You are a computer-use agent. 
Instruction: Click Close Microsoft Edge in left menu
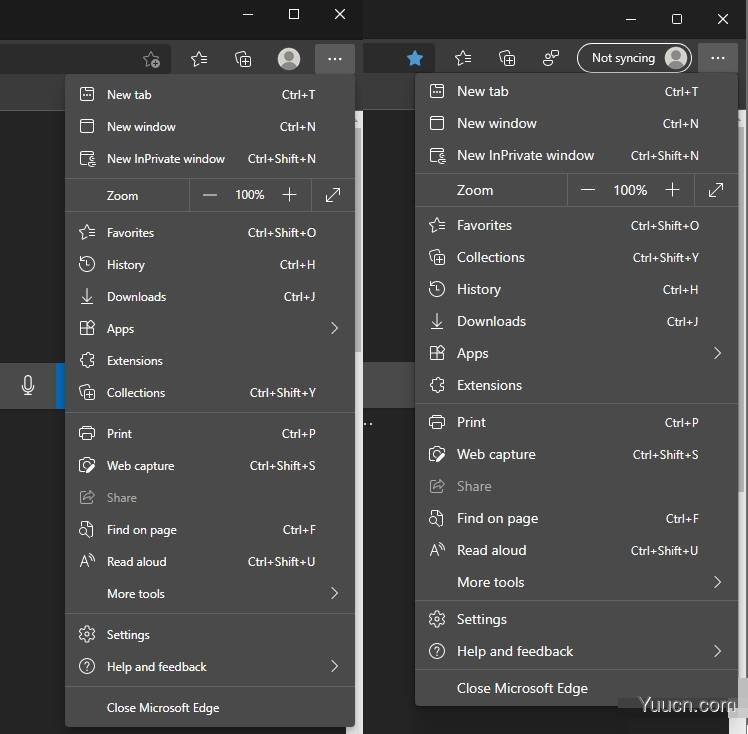tap(210, 707)
